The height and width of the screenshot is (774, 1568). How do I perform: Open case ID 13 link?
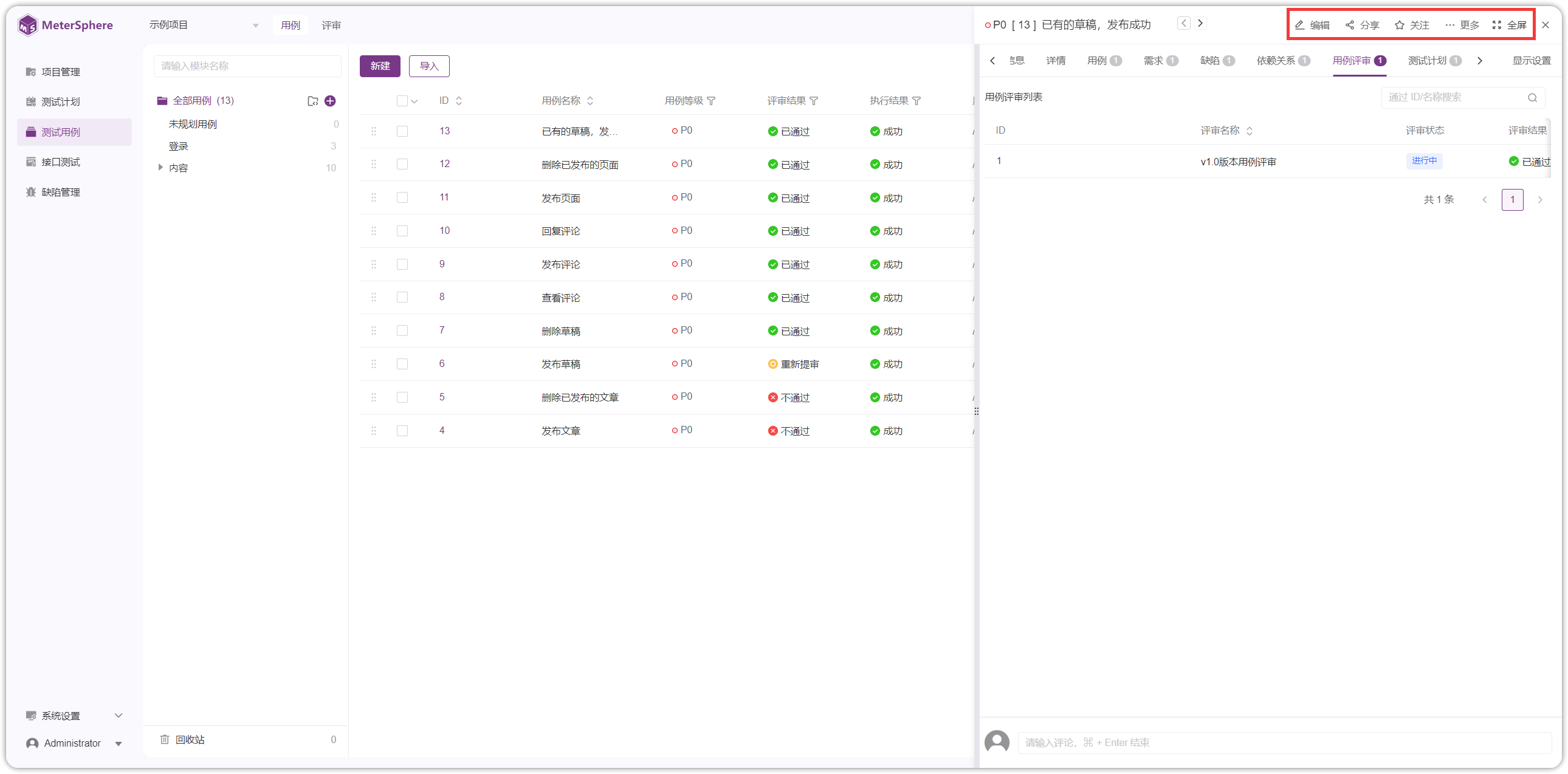[444, 131]
